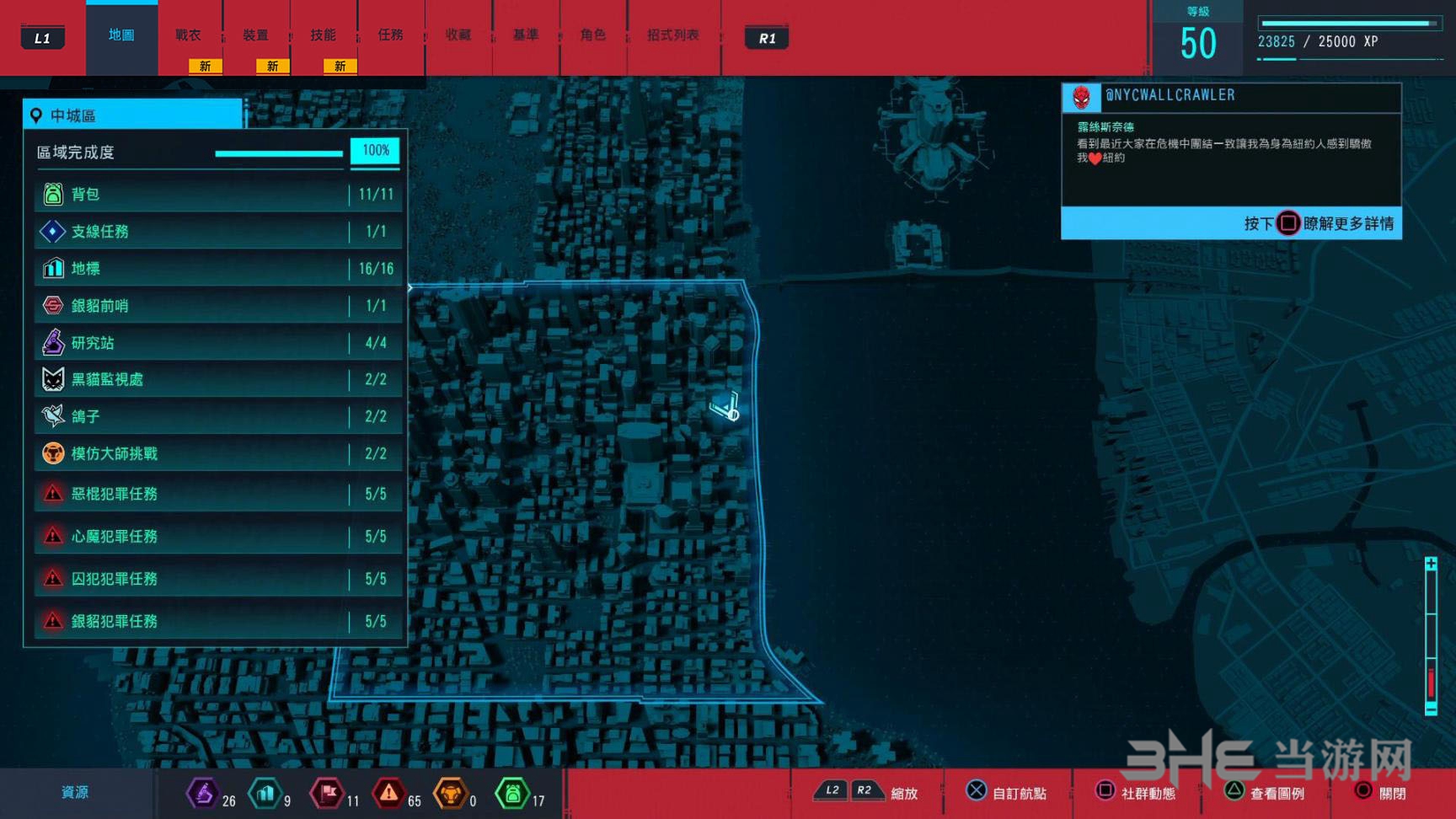Click the 鴿子 row label
The image size is (1456, 819).
86,416
